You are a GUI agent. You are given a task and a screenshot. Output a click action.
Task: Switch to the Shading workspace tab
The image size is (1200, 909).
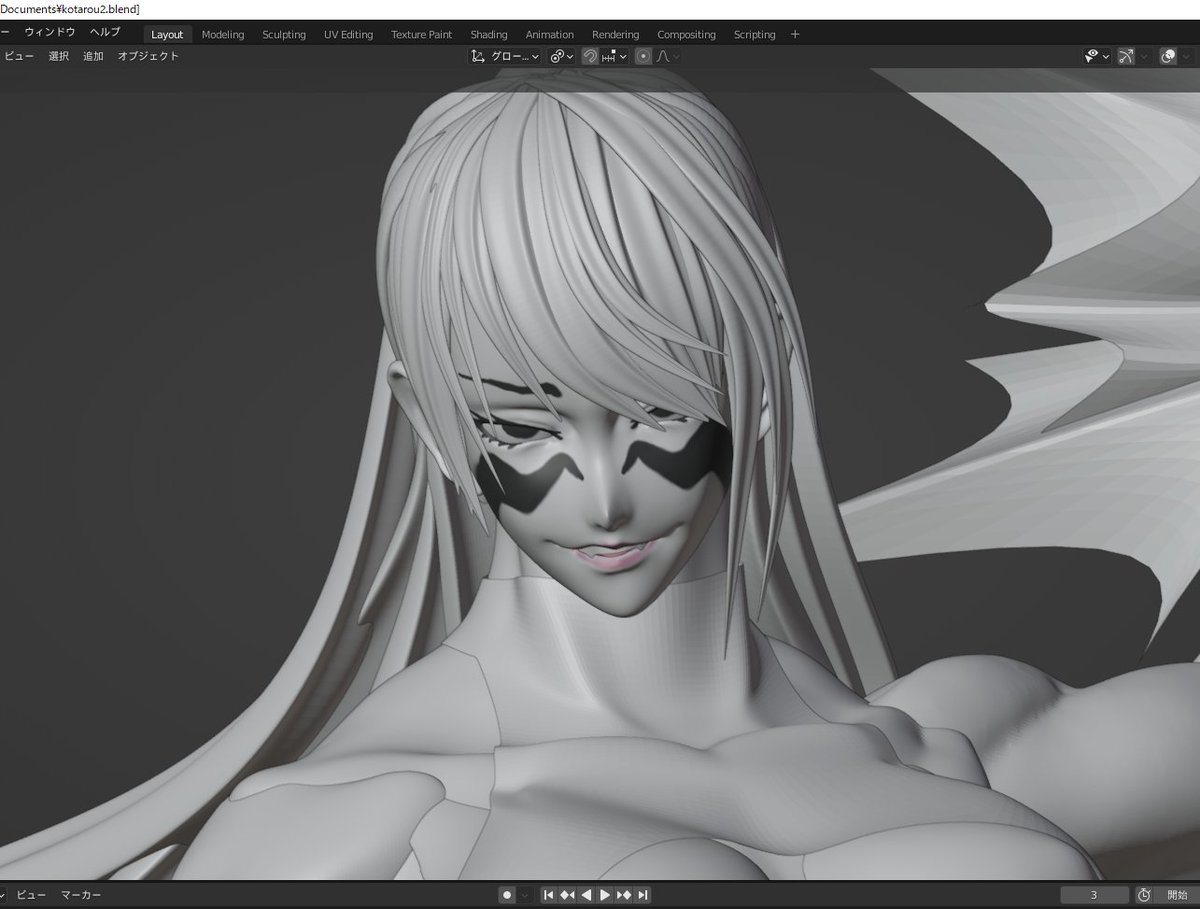(489, 34)
